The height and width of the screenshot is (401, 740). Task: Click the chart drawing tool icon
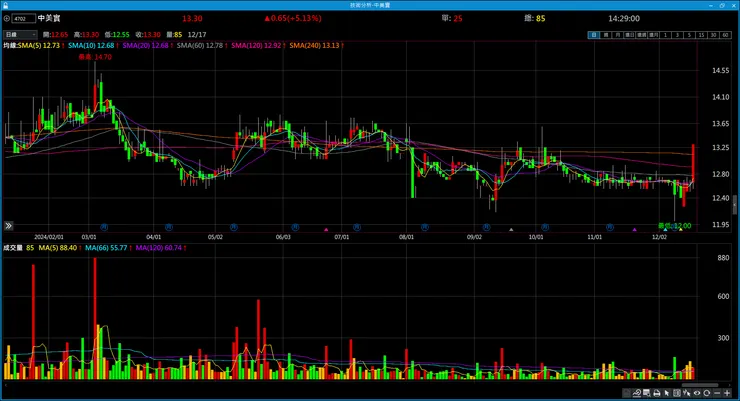coord(637,393)
